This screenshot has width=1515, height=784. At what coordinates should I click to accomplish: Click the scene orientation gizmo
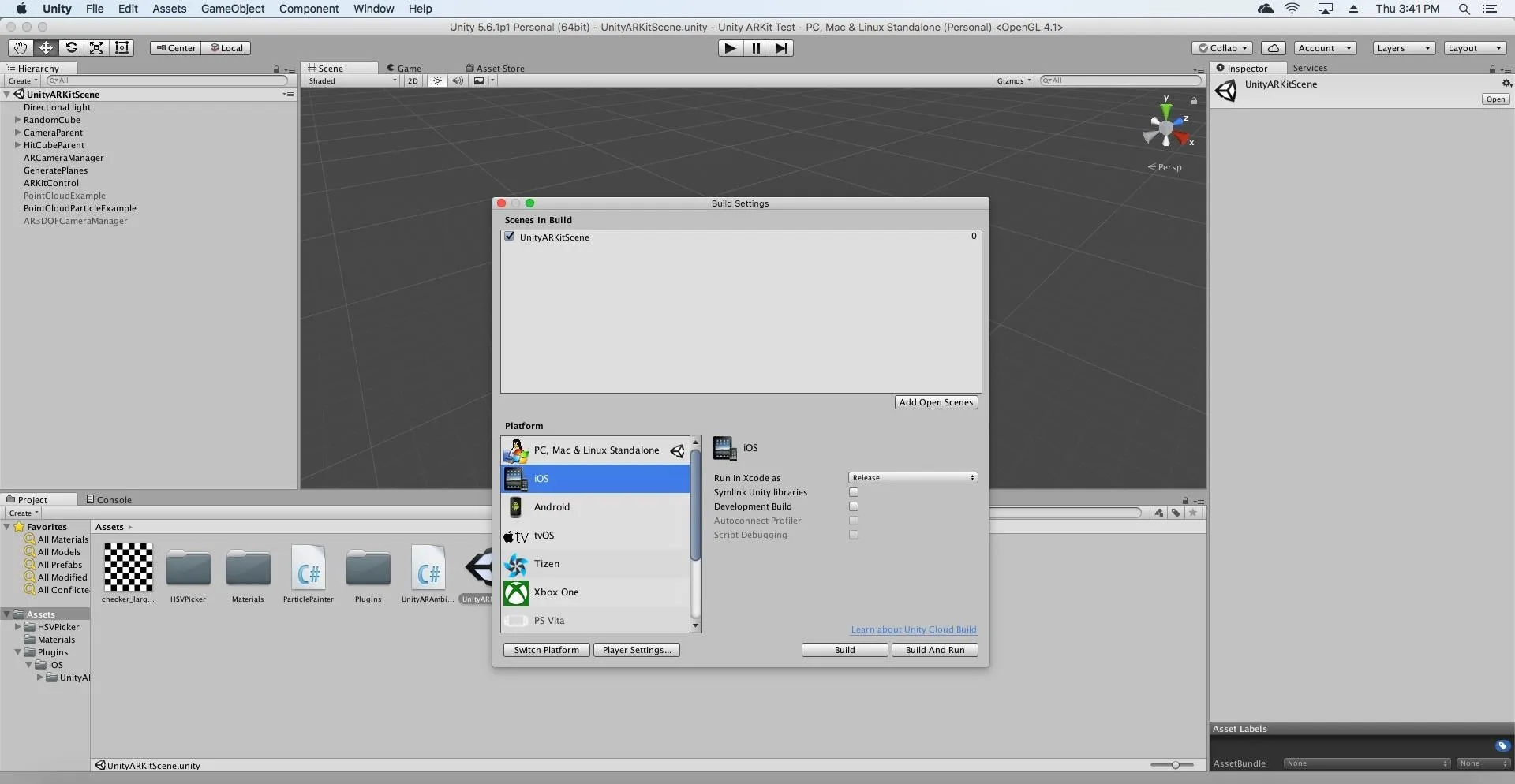(1166, 128)
